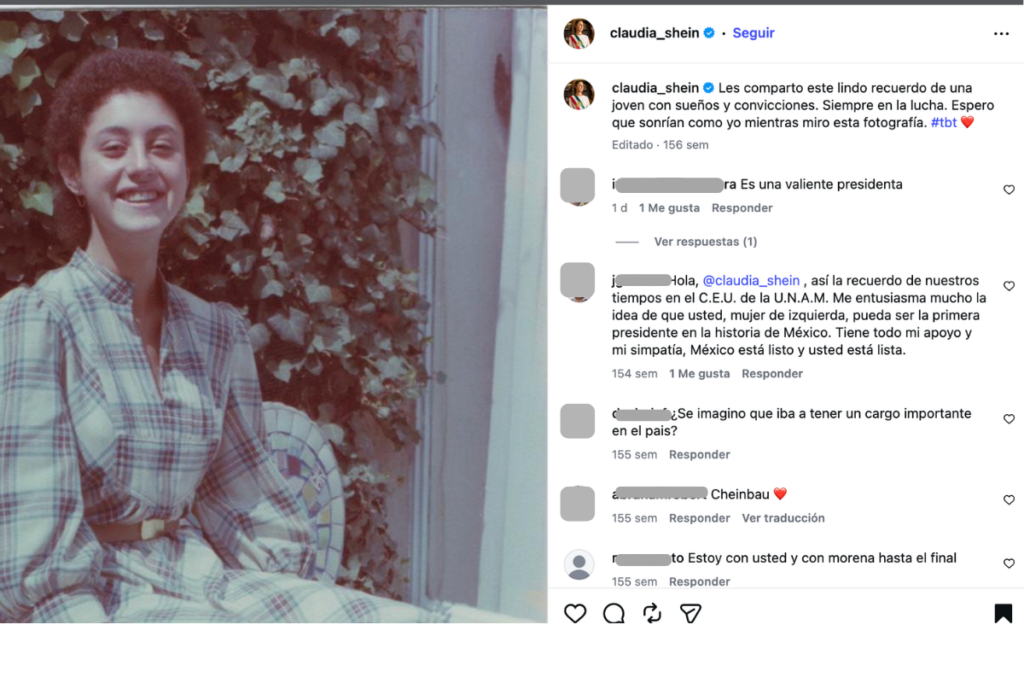
Task: Like the comment mentioning the C.E.U. de la U.N.A.M.
Action: click(x=1009, y=284)
